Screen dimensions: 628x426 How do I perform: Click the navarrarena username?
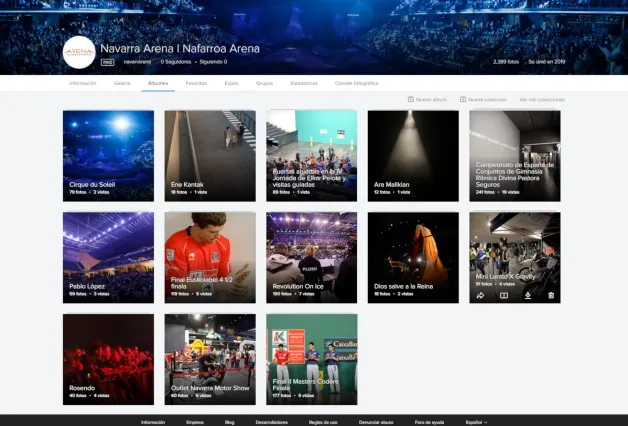(137, 62)
